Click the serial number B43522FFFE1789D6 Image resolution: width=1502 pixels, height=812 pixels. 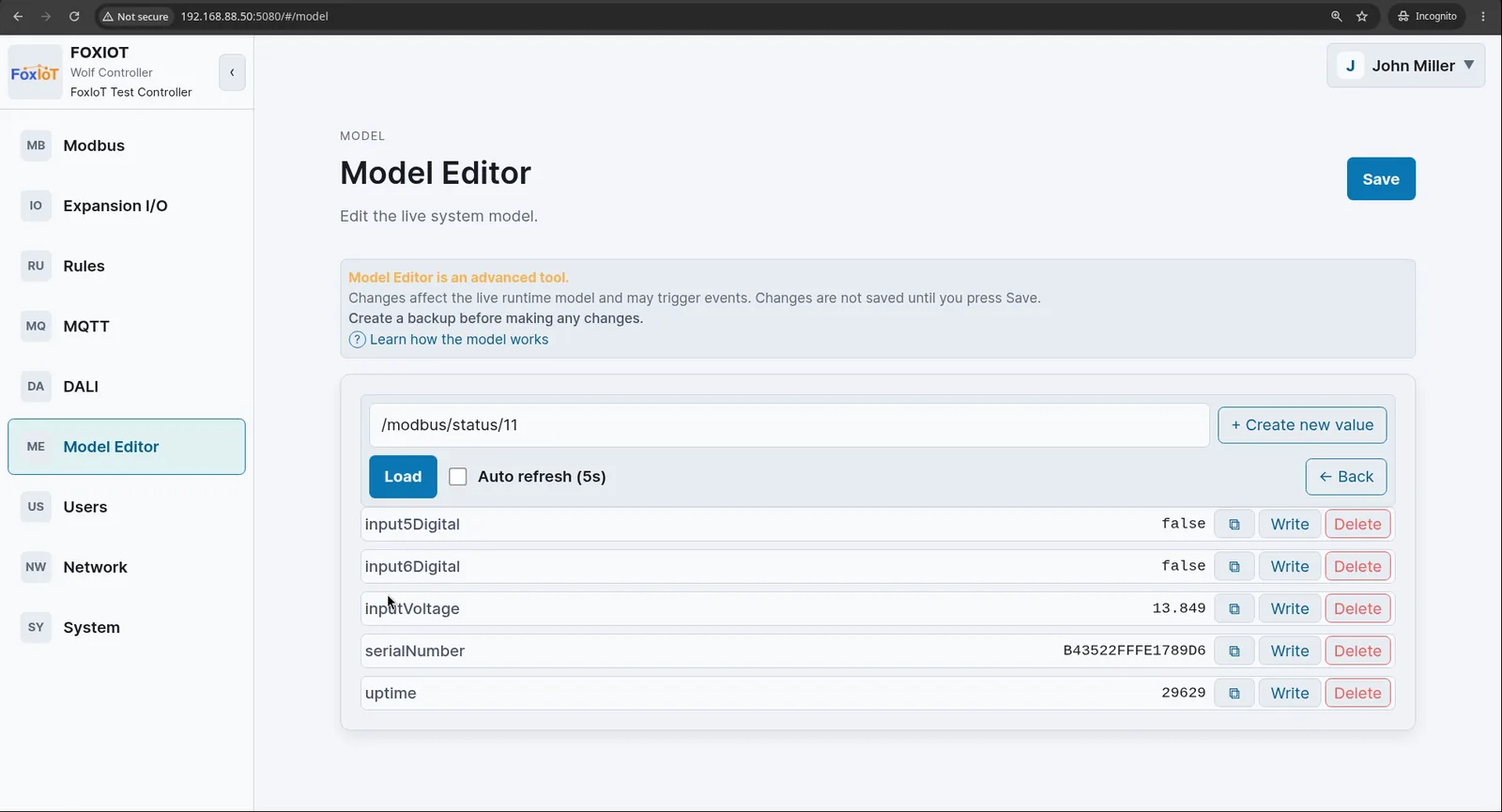[1134, 651]
